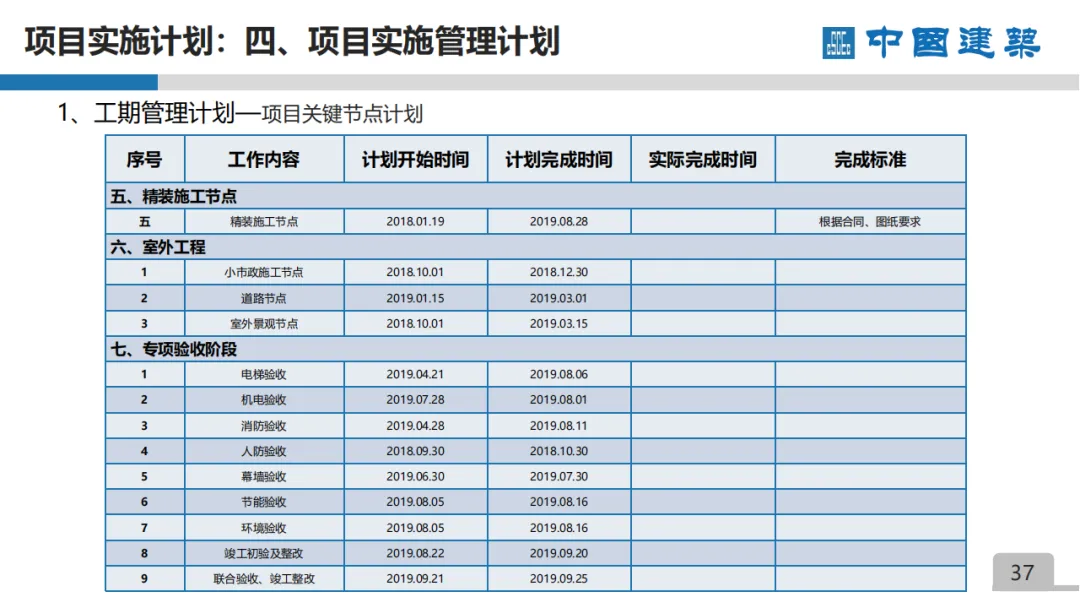1080x608 pixels.
Task: Click finish date 2019.09.25
Action: coord(559,579)
